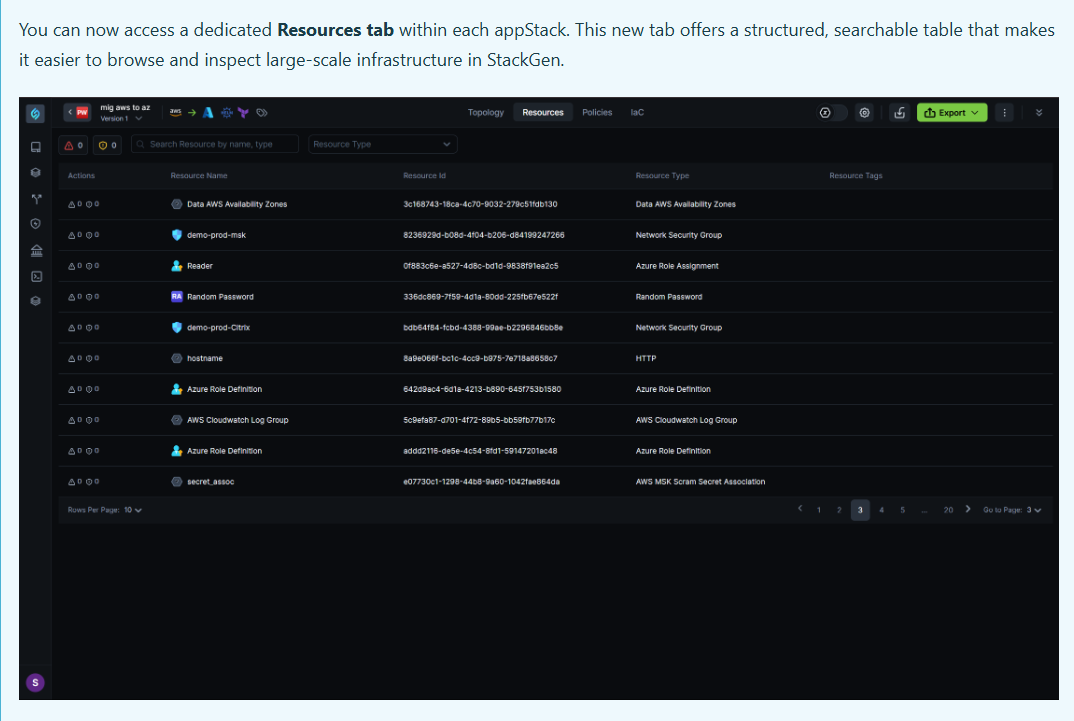Go to page 2

tap(839, 510)
